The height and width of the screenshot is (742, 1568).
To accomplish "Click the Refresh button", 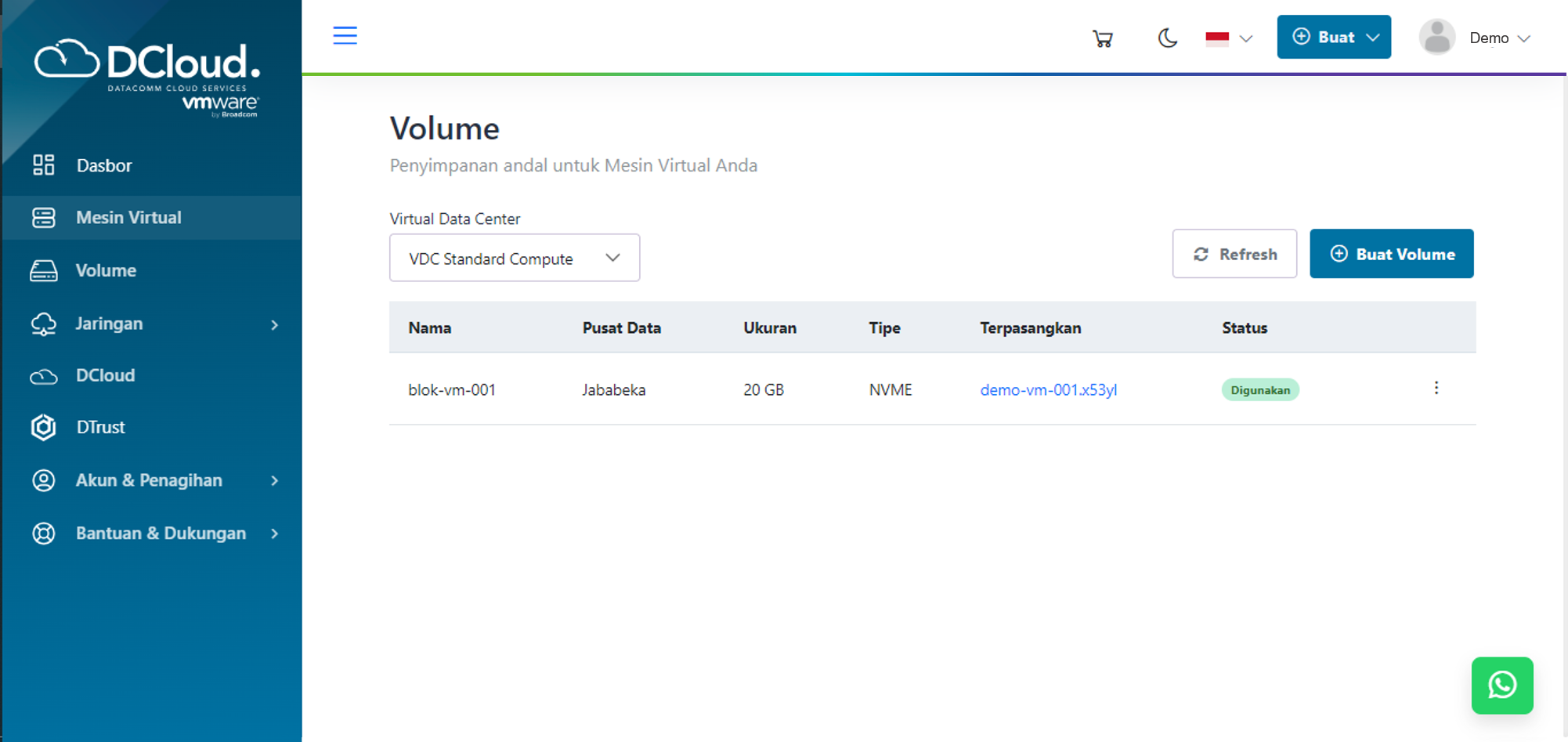I will point(1234,254).
